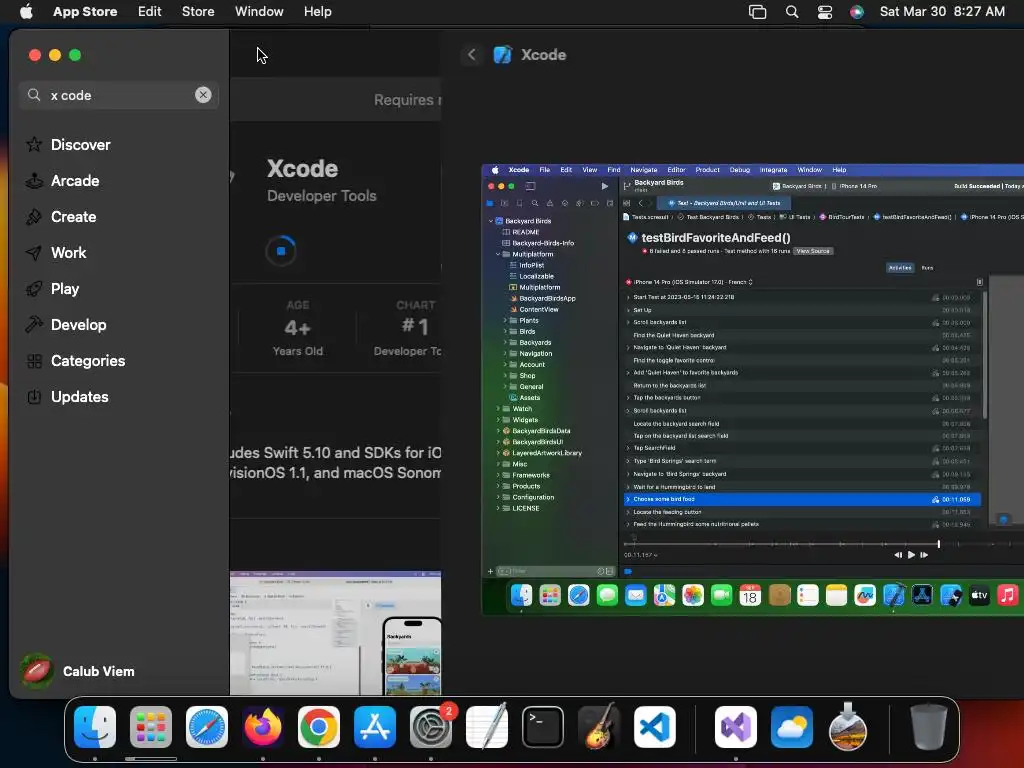Open Control Center in menu bar
The image size is (1024, 768).
click(x=825, y=12)
